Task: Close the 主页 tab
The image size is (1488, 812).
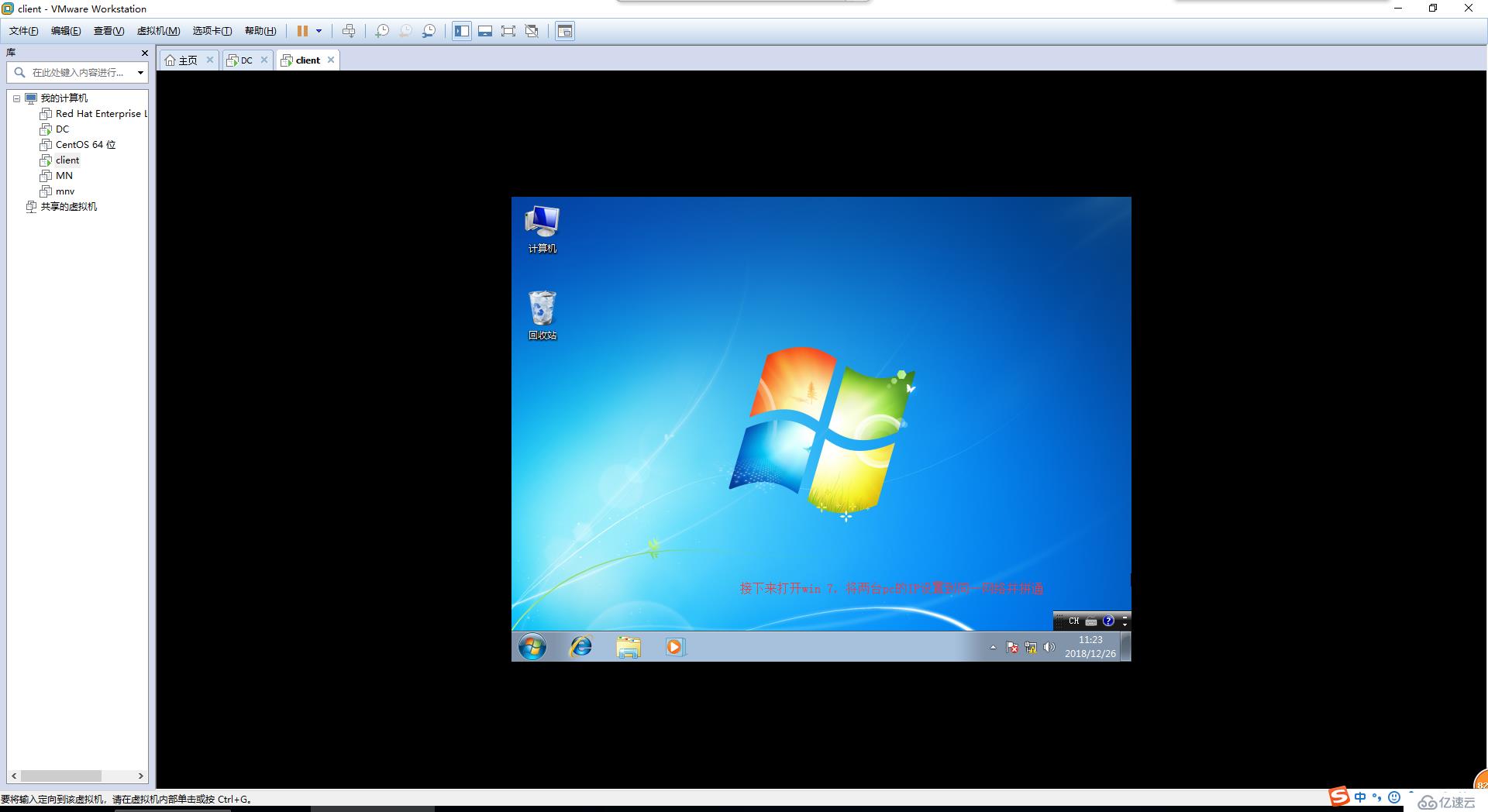Action: coord(210,60)
